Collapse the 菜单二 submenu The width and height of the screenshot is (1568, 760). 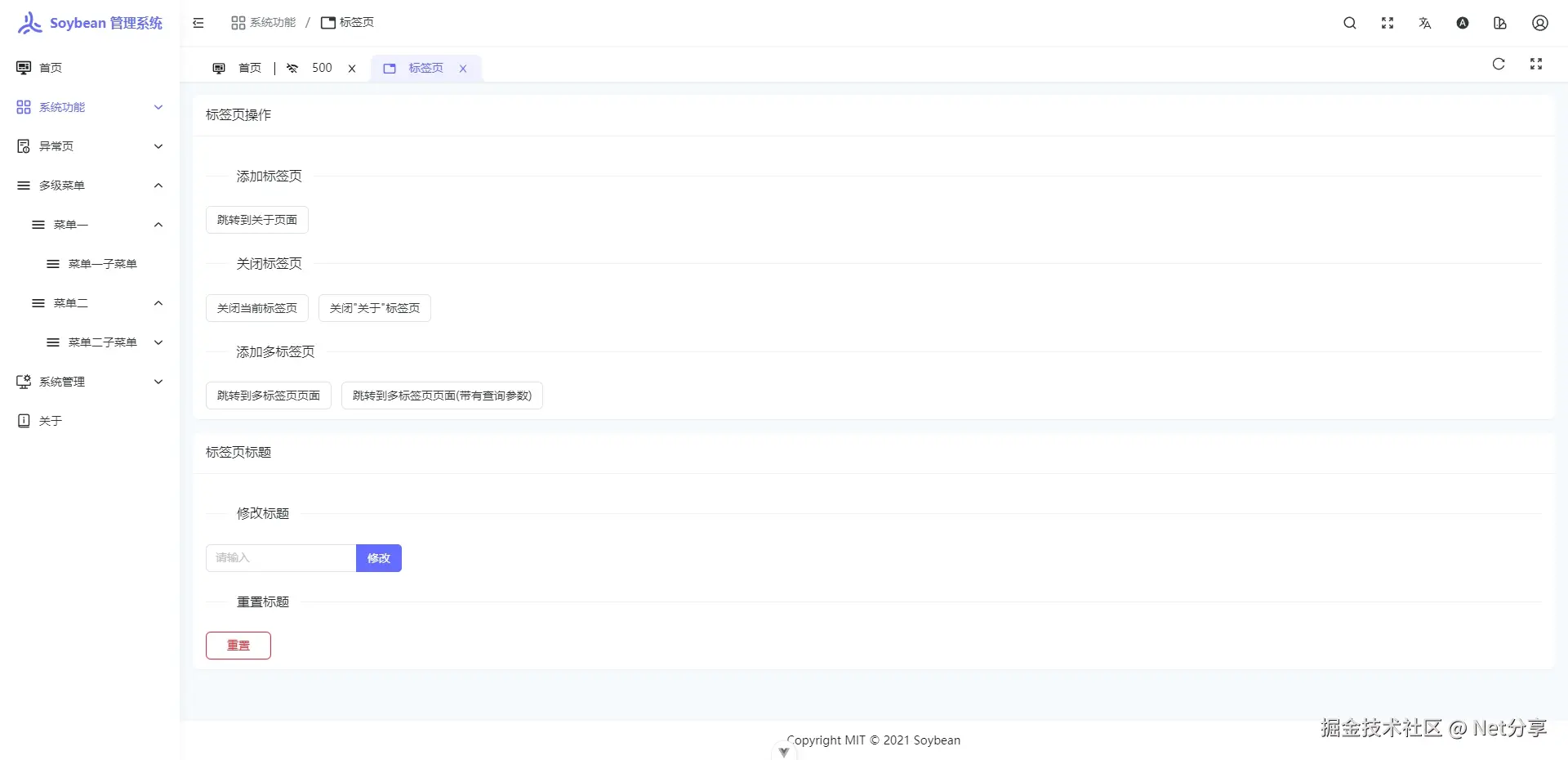click(90, 303)
